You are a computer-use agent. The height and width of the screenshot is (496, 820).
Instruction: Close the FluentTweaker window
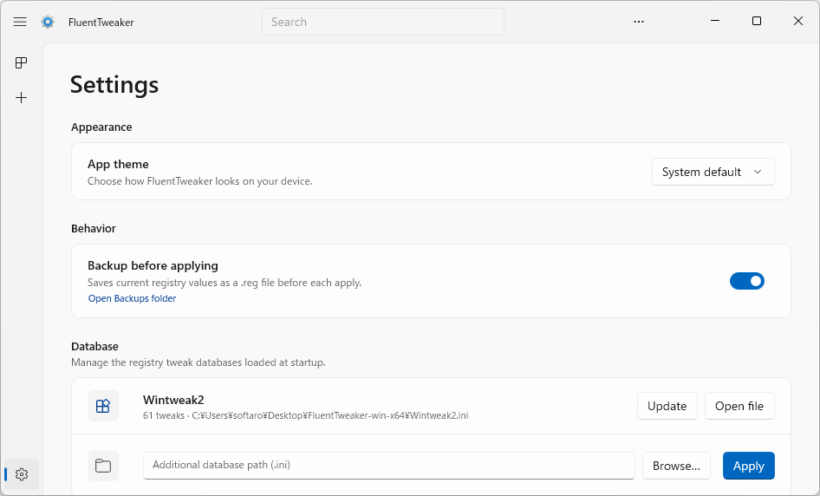point(798,21)
